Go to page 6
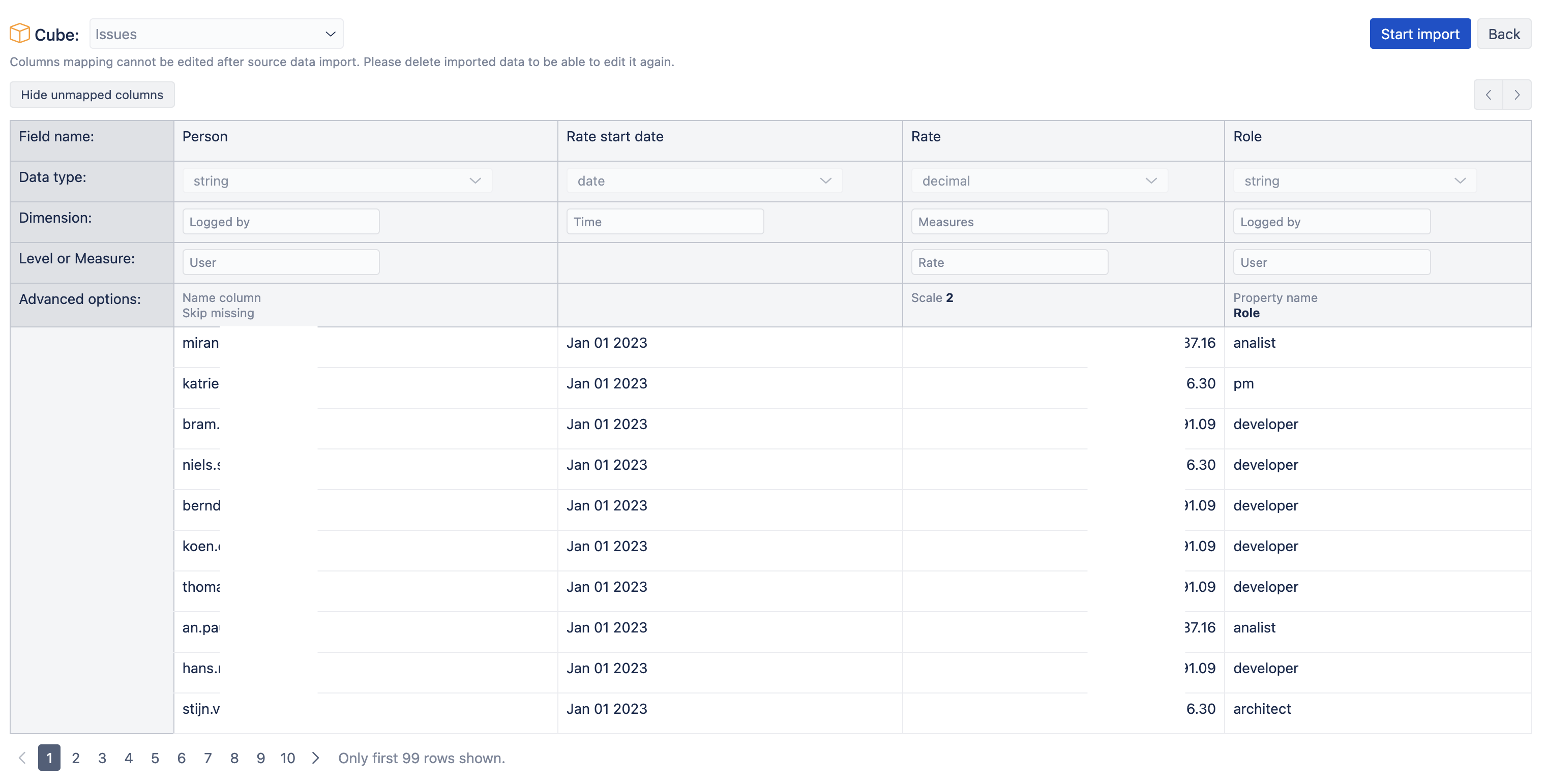The height and width of the screenshot is (784, 1546). pos(181,758)
